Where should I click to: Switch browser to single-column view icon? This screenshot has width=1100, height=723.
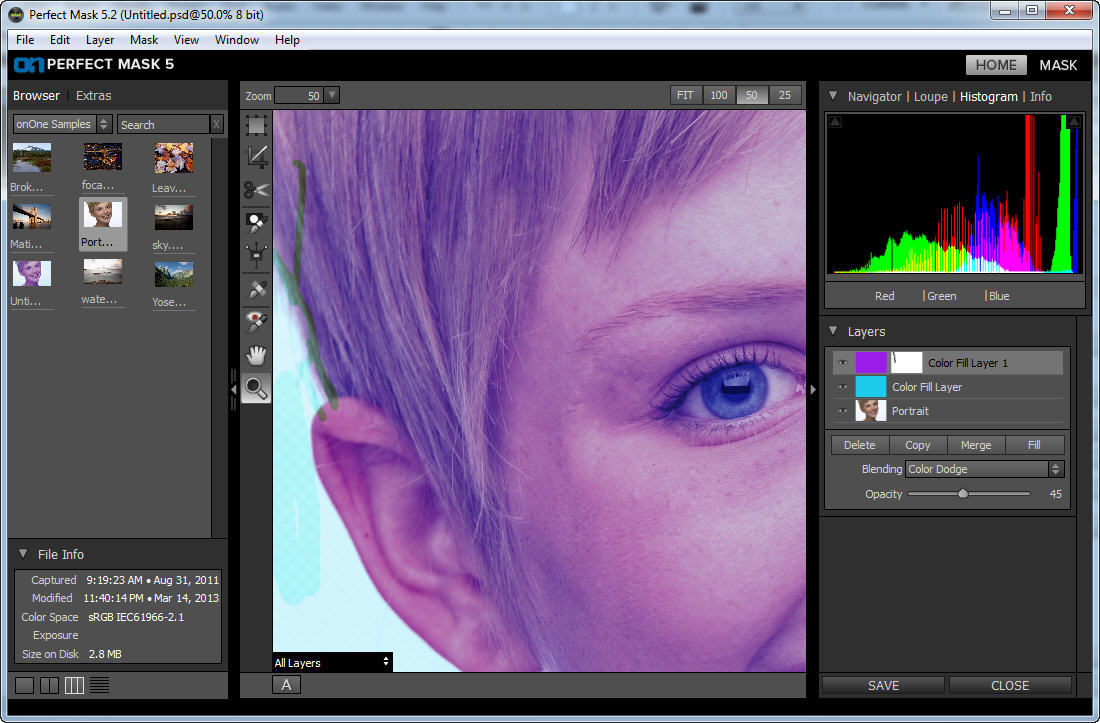(x=25, y=685)
